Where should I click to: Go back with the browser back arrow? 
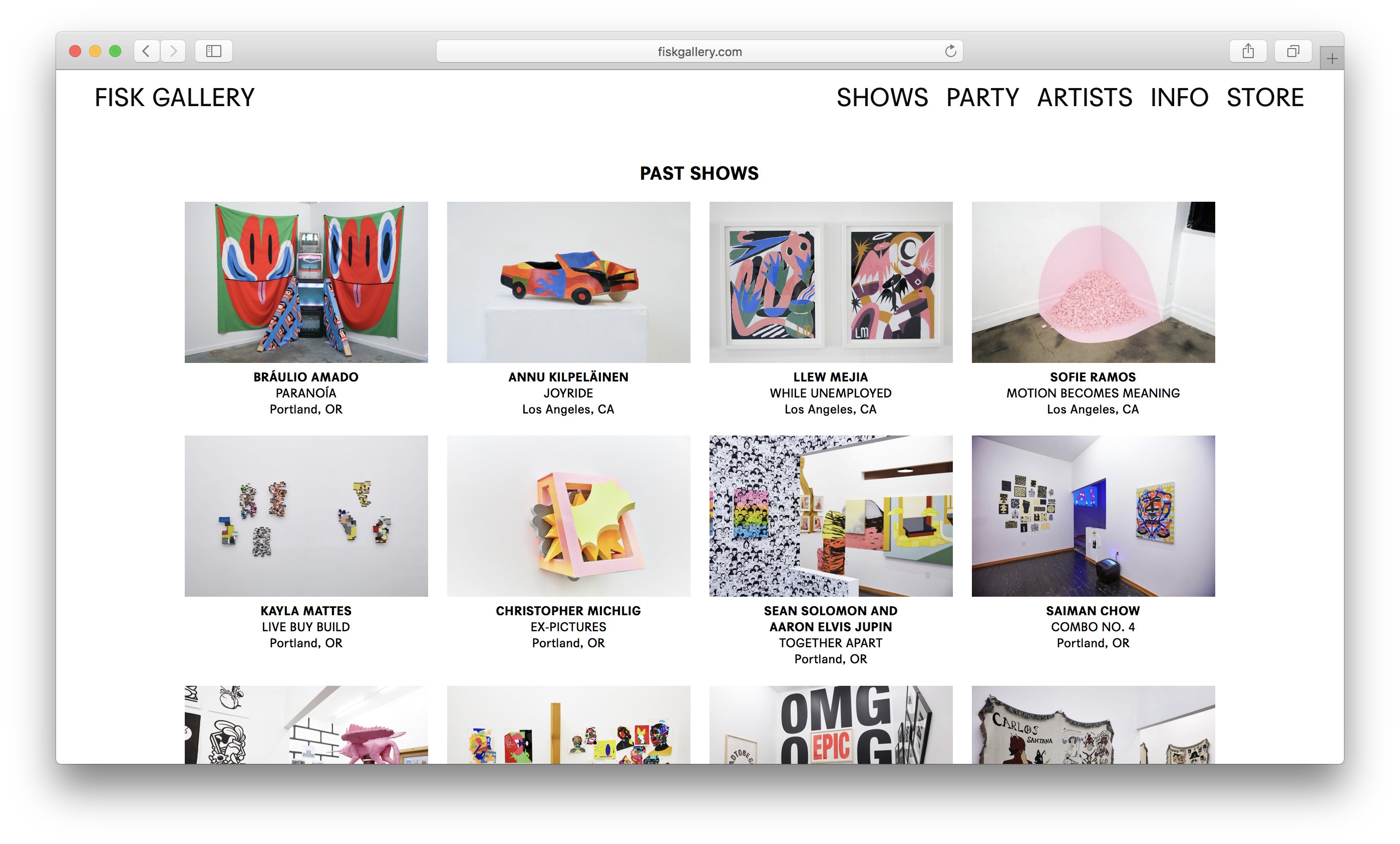click(x=146, y=51)
